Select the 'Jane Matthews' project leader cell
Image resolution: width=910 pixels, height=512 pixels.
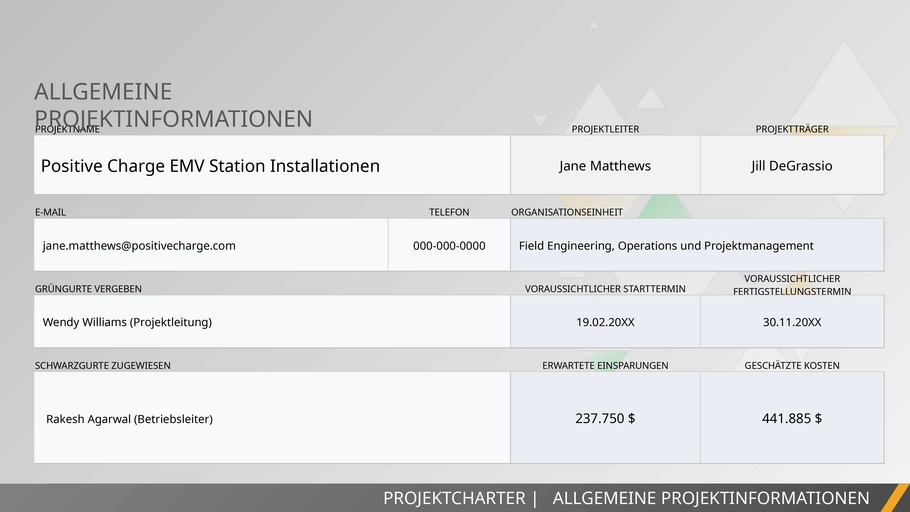tap(605, 165)
